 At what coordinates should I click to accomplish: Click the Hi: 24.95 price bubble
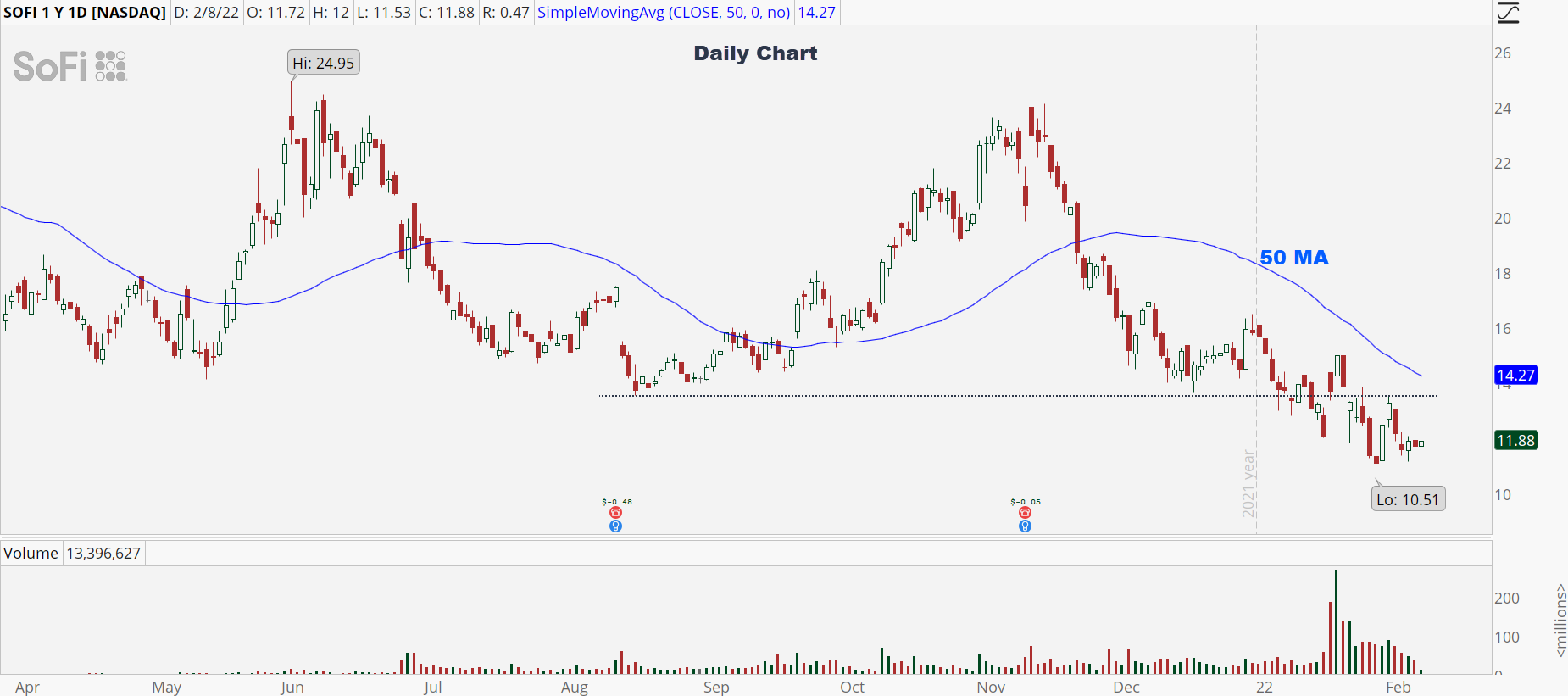[x=324, y=63]
